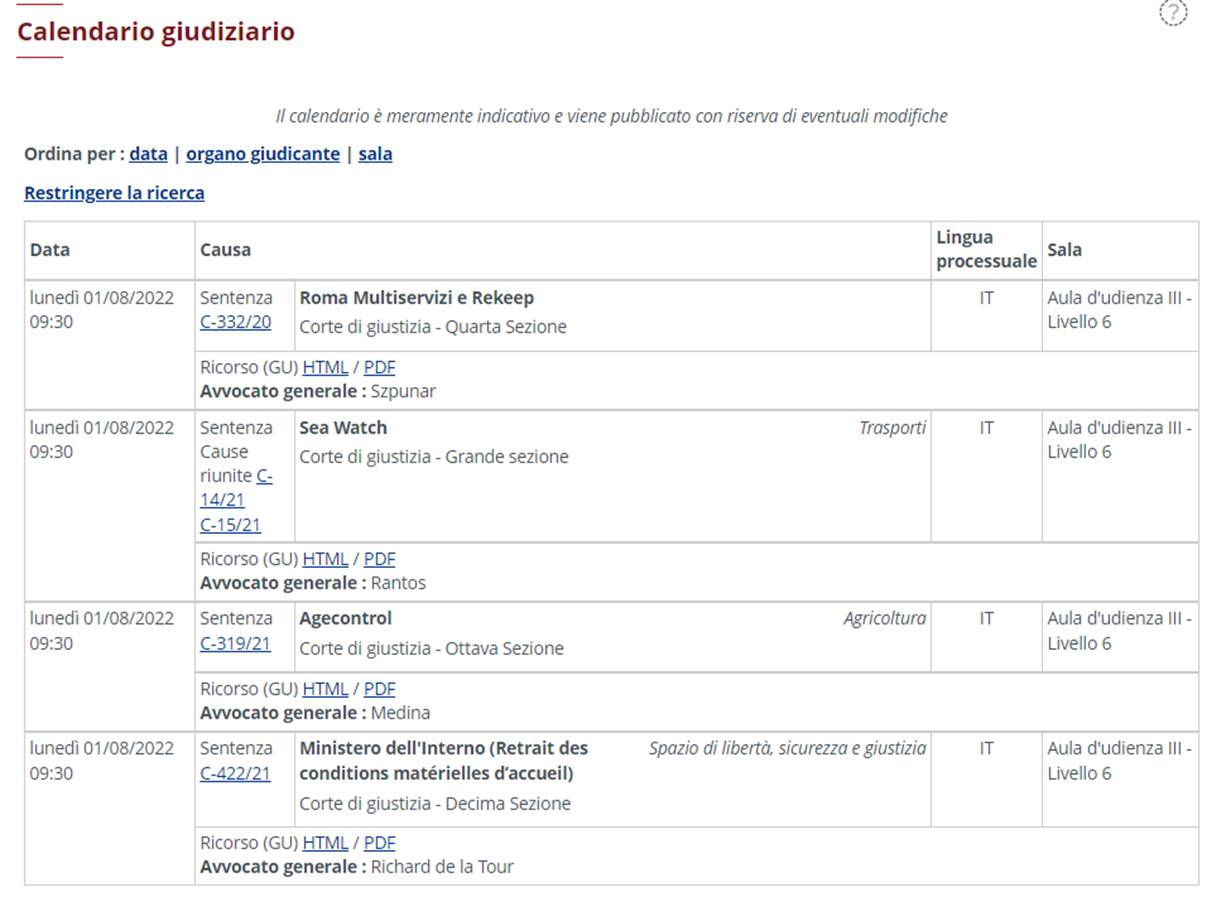Image resolution: width=1226 pixels, height=902 pixels.
Task: Click Spazio di libertà, sicurezza e giustizia
Action: [788, 747]
